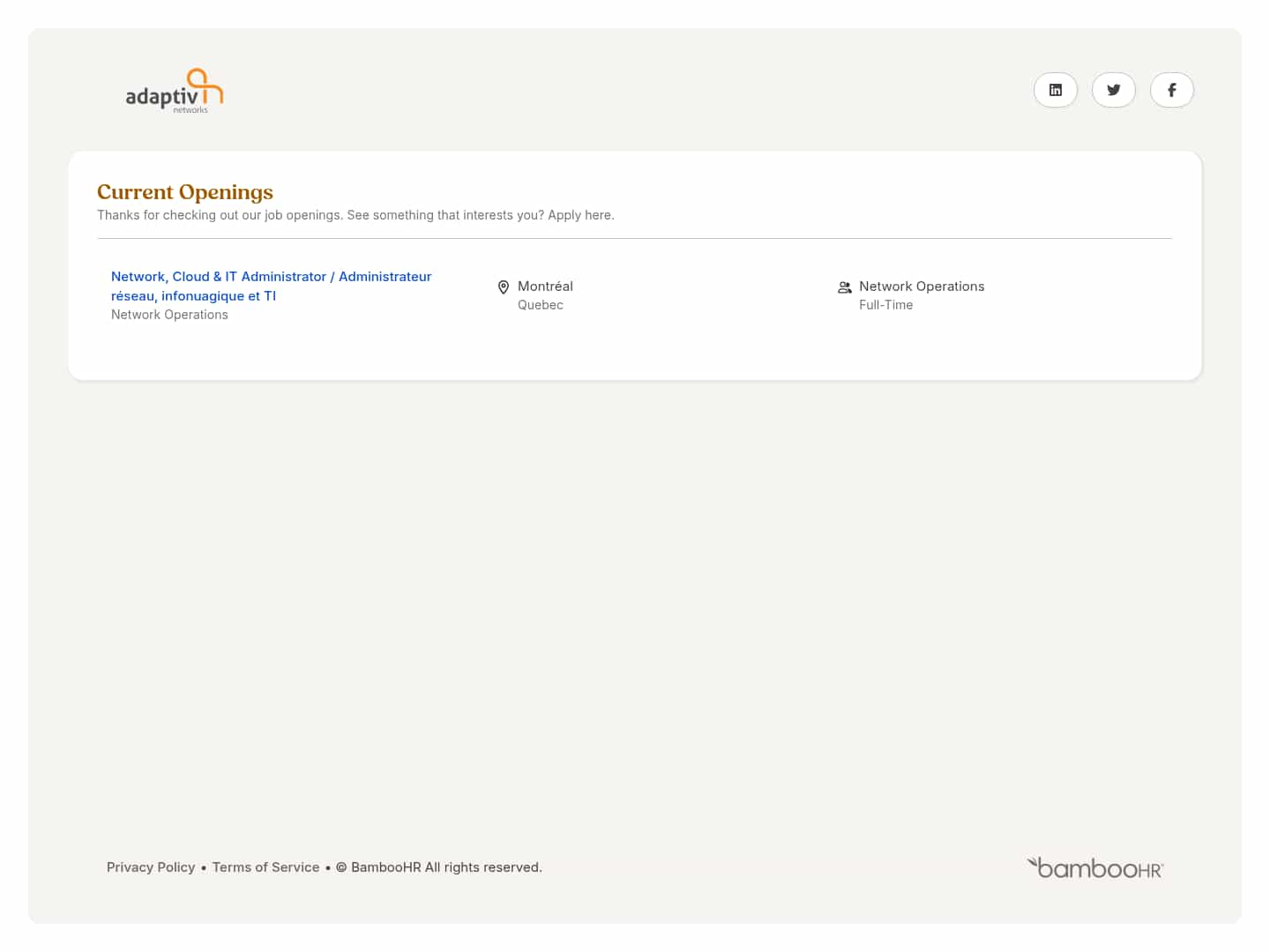Click the Full-Time employment type label

pyautogui.click(x=885, y=304)
